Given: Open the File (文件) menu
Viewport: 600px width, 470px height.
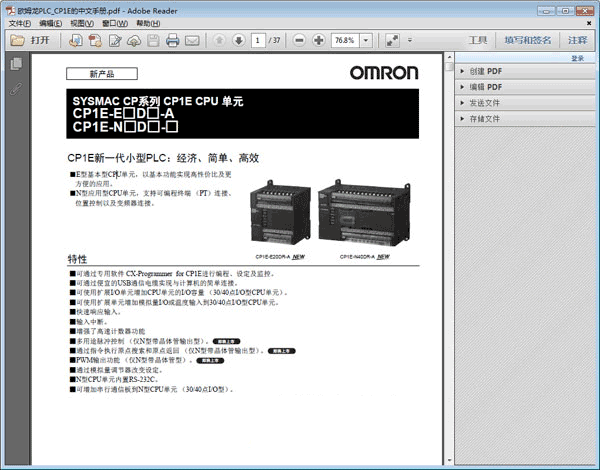Looking at the screenshot, I should [x=20, y=23].
